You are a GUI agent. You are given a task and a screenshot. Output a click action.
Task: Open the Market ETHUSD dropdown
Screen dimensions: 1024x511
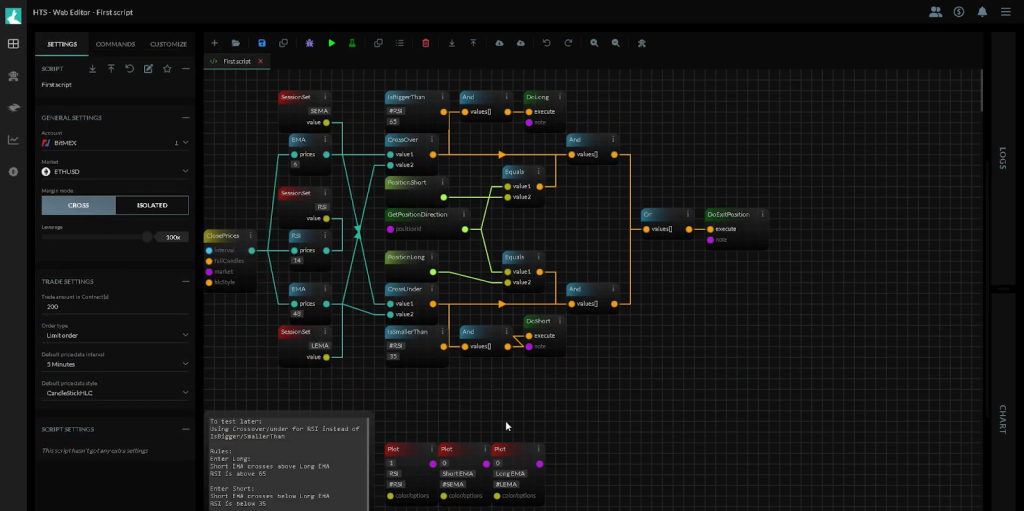(x=115, y=171)
